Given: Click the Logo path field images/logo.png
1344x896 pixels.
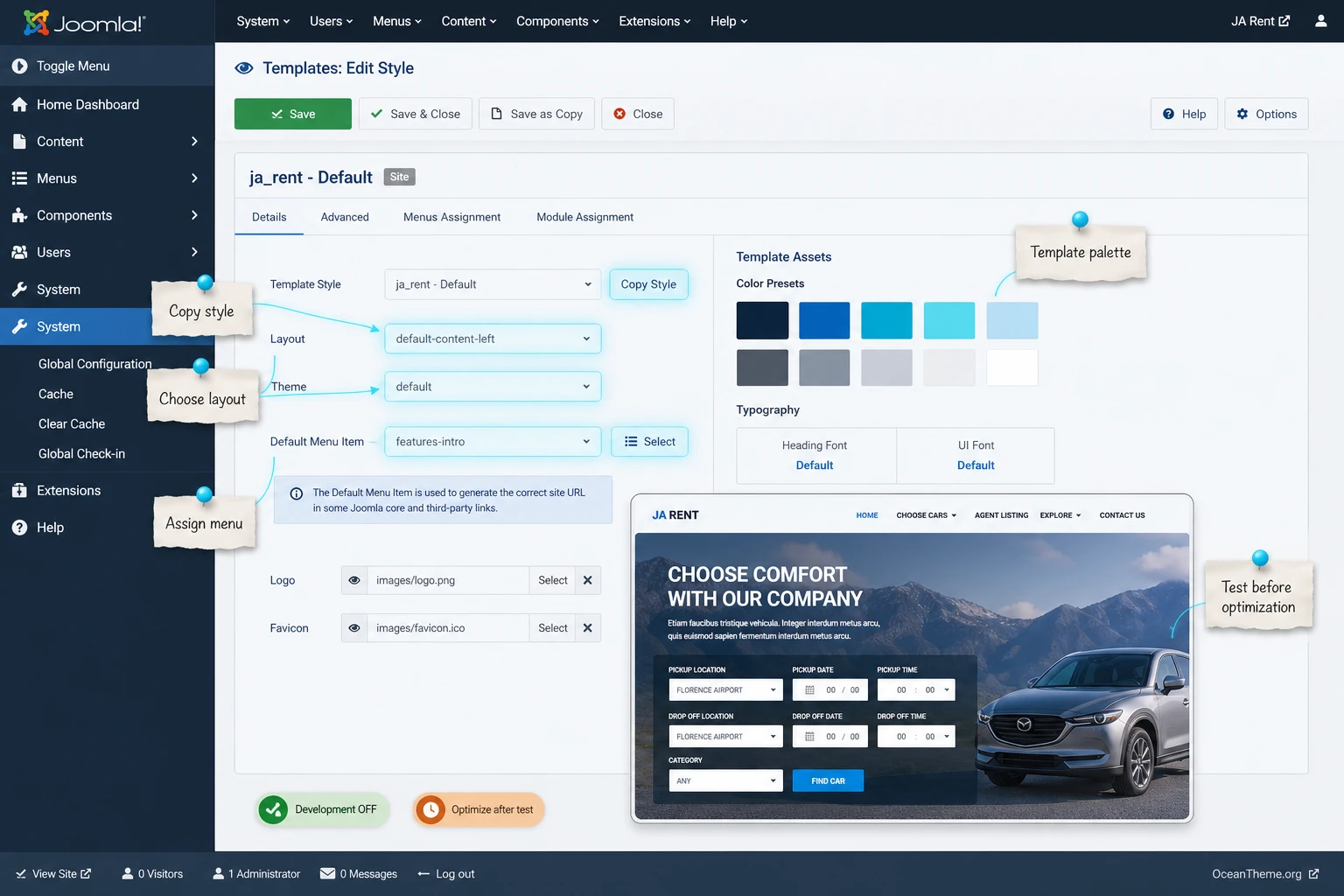Looking at the screenshot, I should tap(448, 580).
